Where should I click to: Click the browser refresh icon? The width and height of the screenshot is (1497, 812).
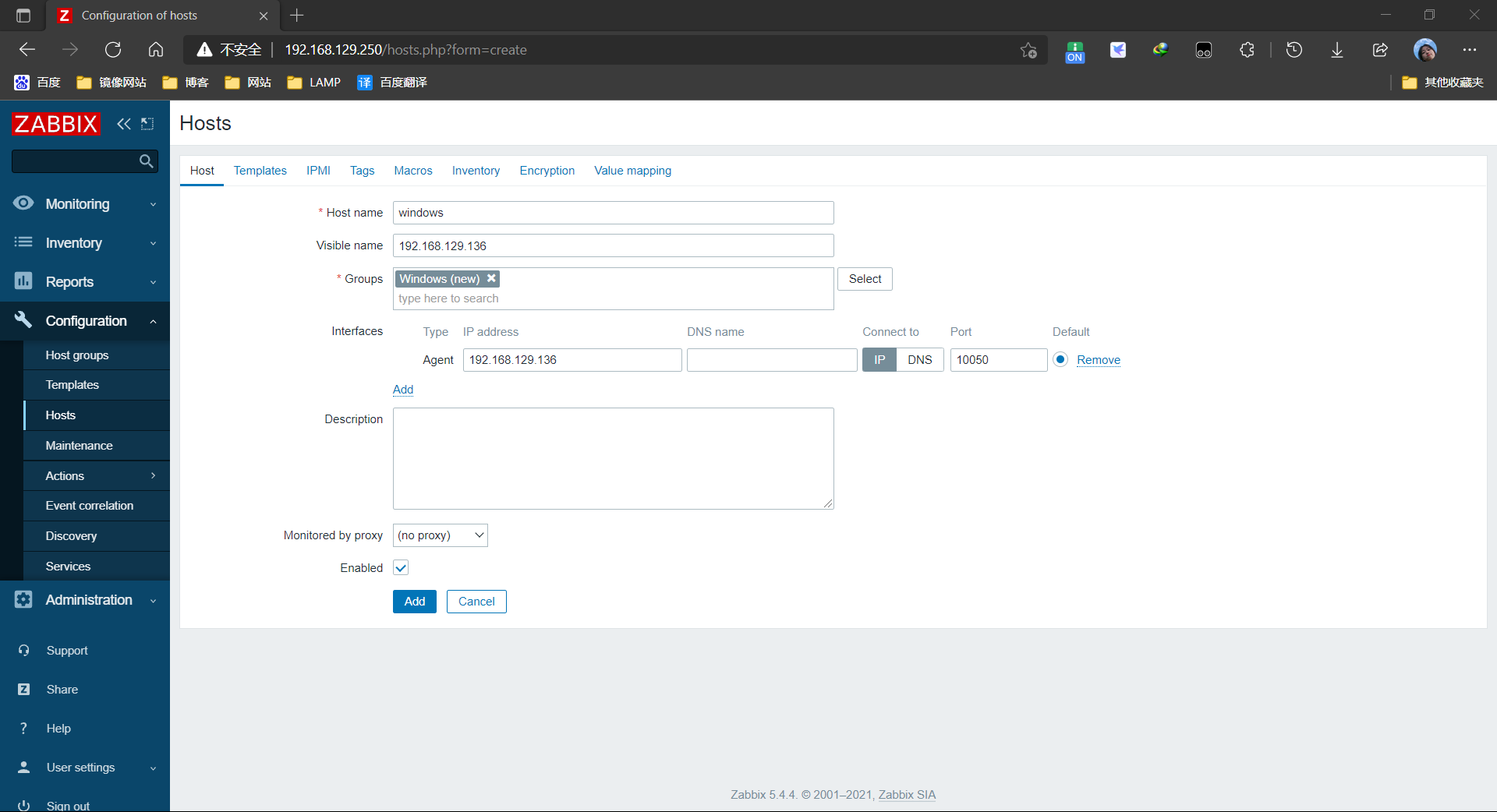point(113,50)
